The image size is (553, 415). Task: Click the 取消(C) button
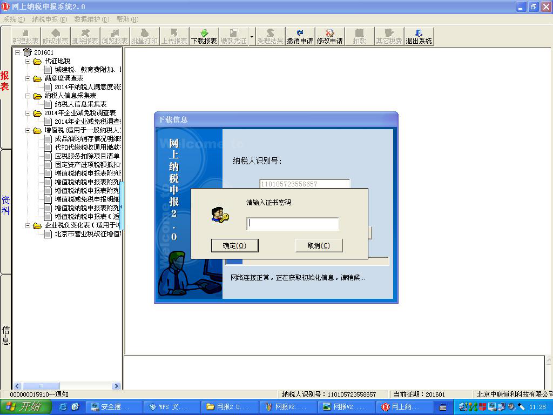click(x=319, y=245)
